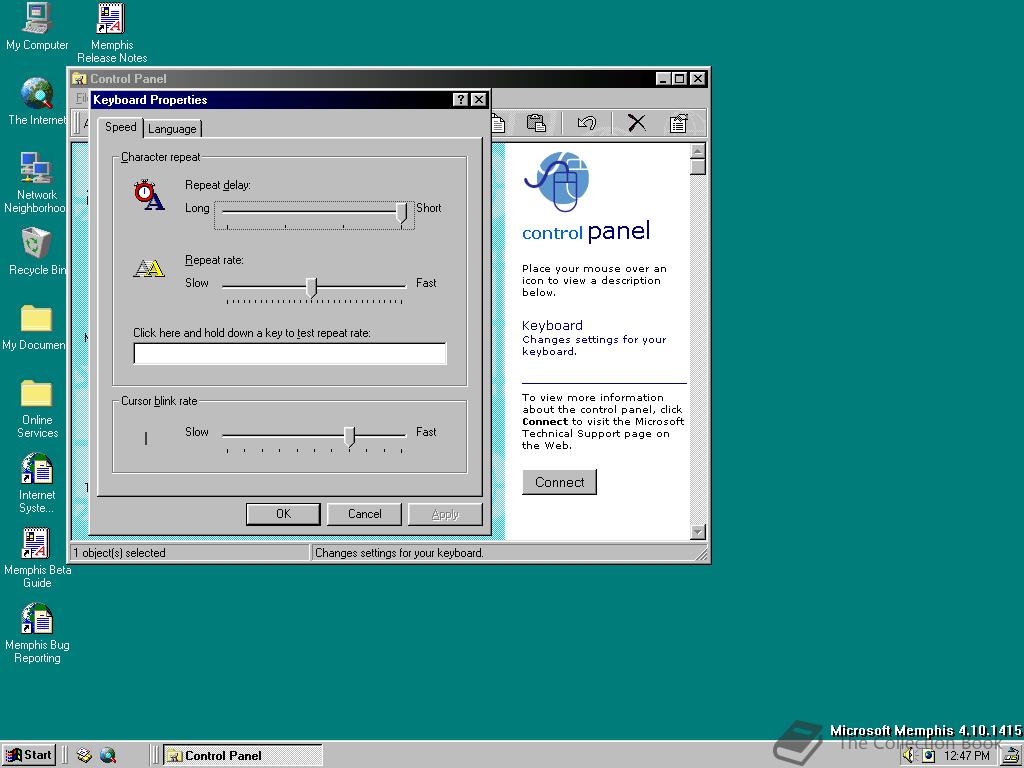Switch to the Speed tab
Screen dimensions: 1024x768
[121, 127]
